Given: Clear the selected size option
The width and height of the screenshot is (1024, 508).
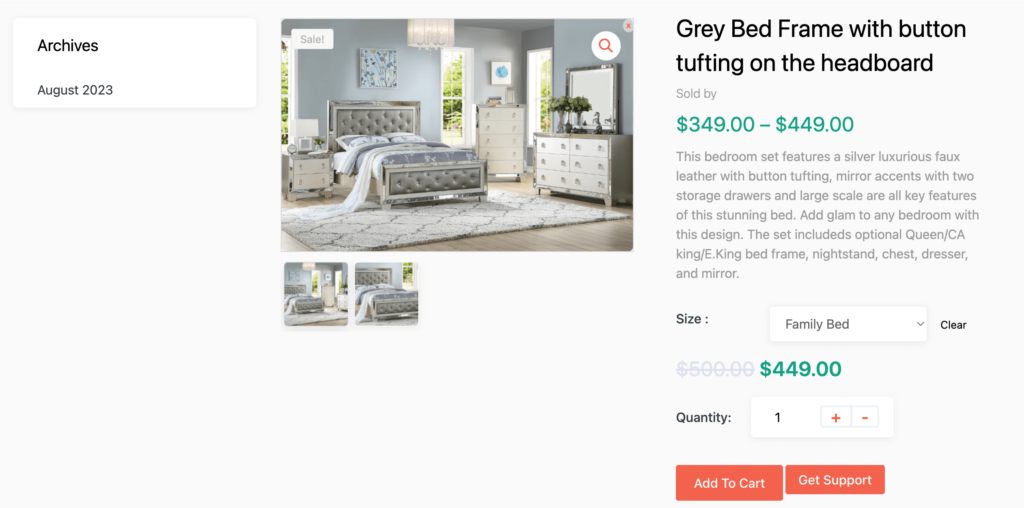Looking at the screenshot, I should [x=953, y=325].
